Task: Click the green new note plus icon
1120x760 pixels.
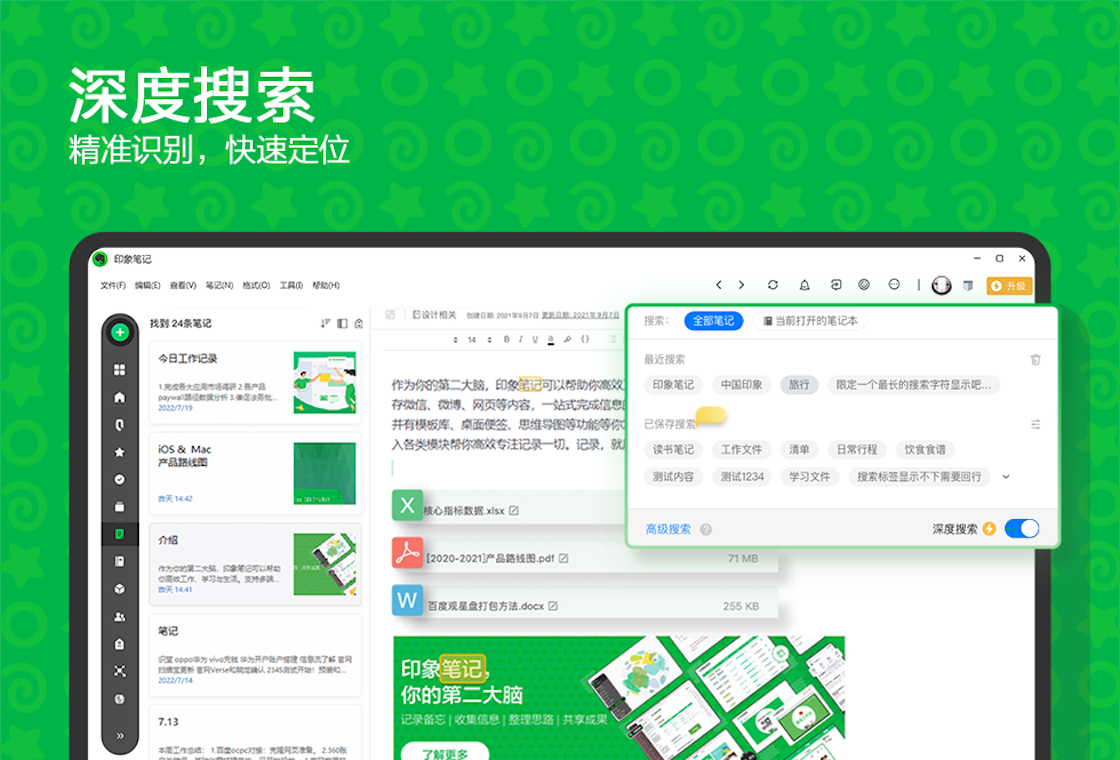Action: (120, 333)
